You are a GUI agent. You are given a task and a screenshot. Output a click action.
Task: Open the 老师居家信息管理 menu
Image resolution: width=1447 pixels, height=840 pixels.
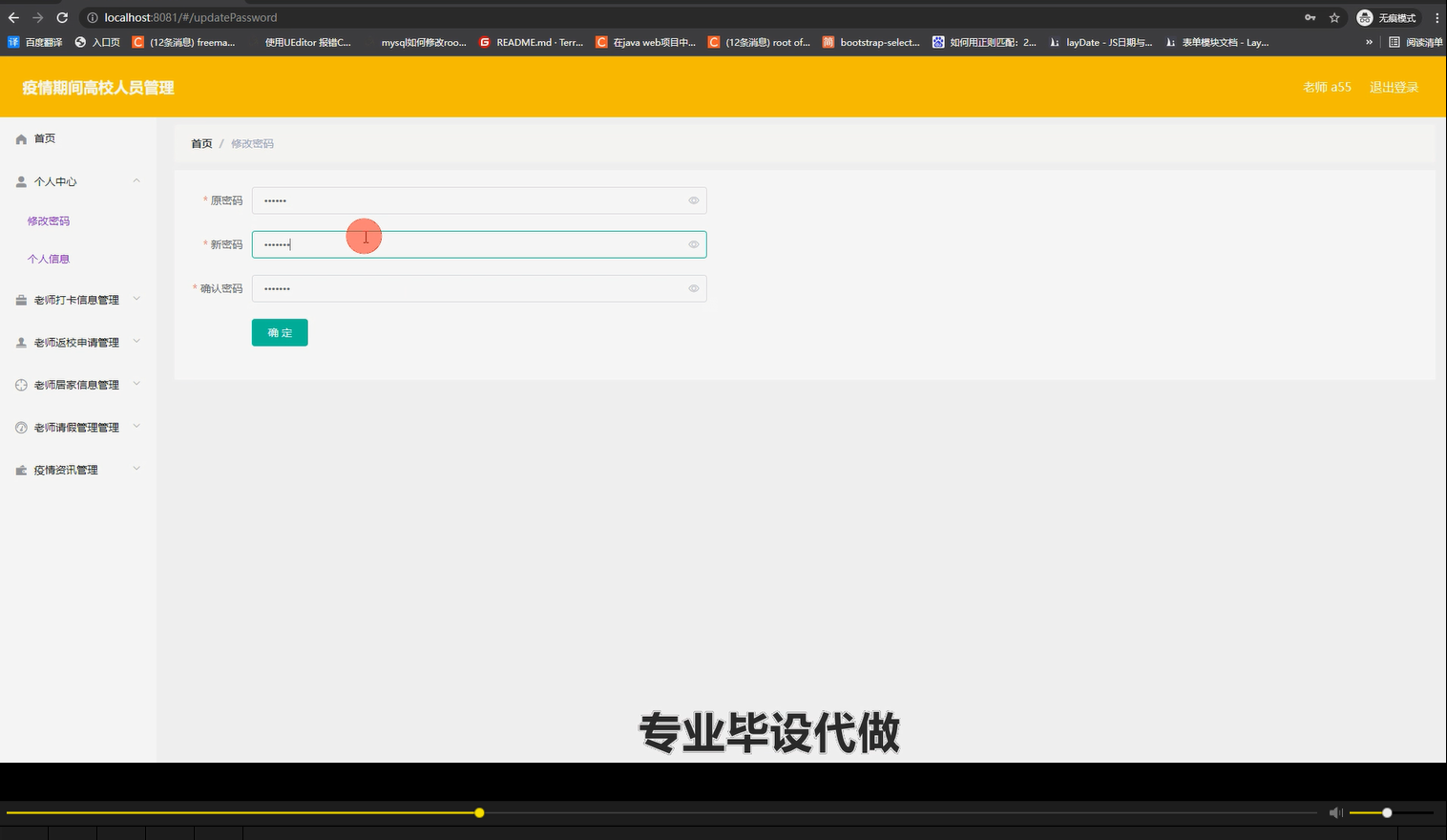78,385
